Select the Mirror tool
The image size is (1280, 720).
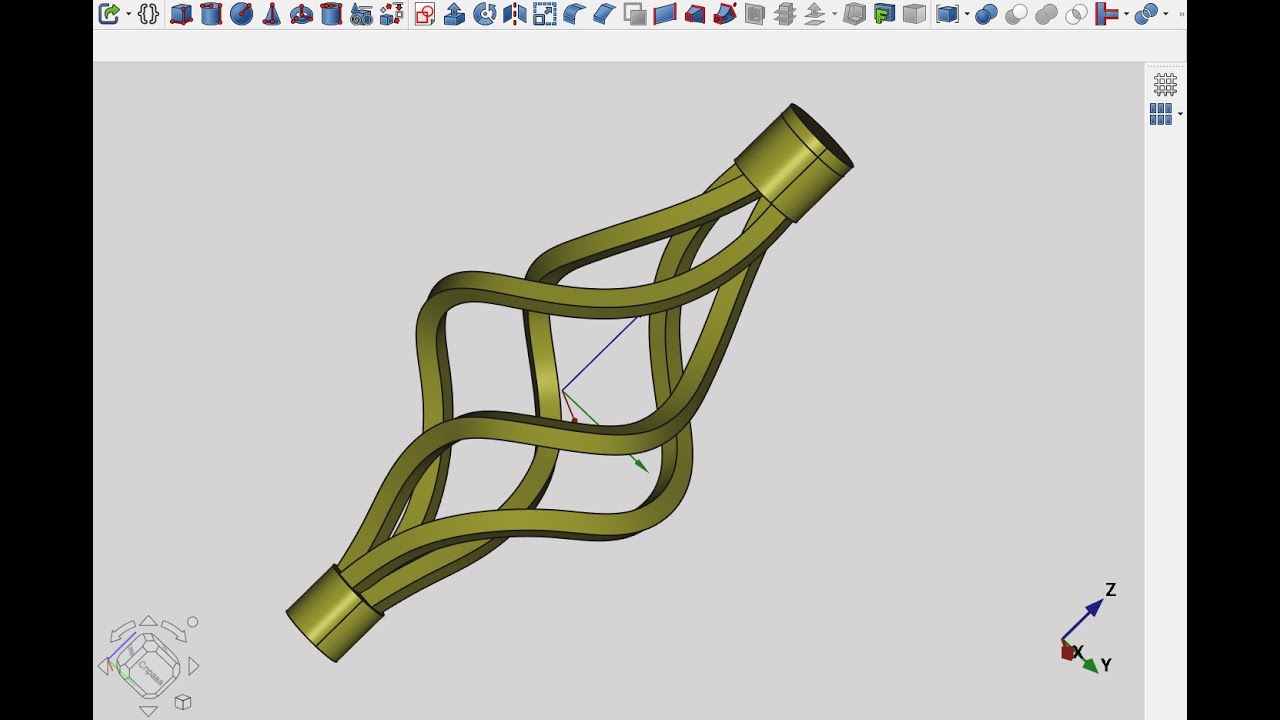coord(515,14)
